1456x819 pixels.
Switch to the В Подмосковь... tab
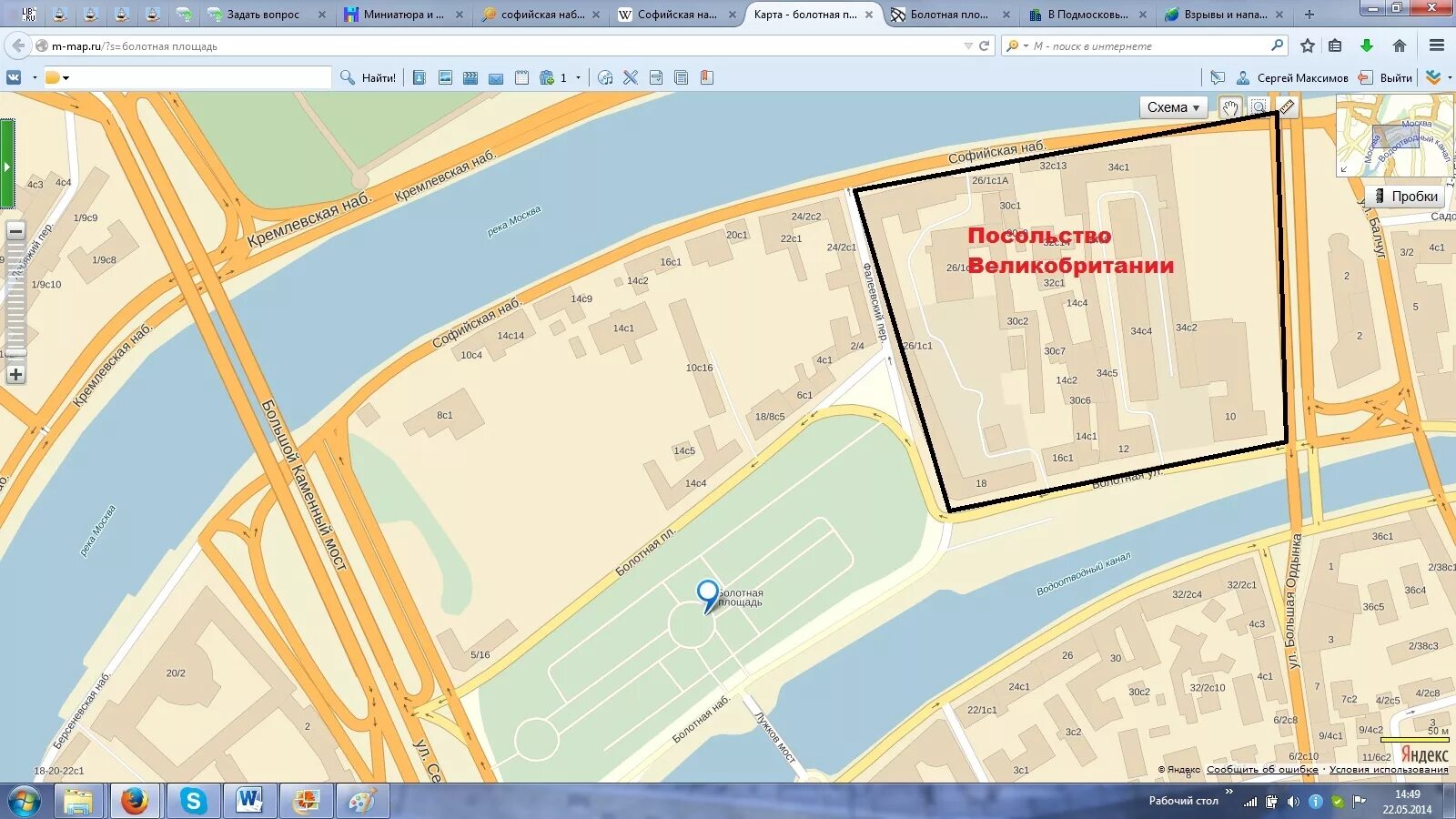pos(1087,15)
